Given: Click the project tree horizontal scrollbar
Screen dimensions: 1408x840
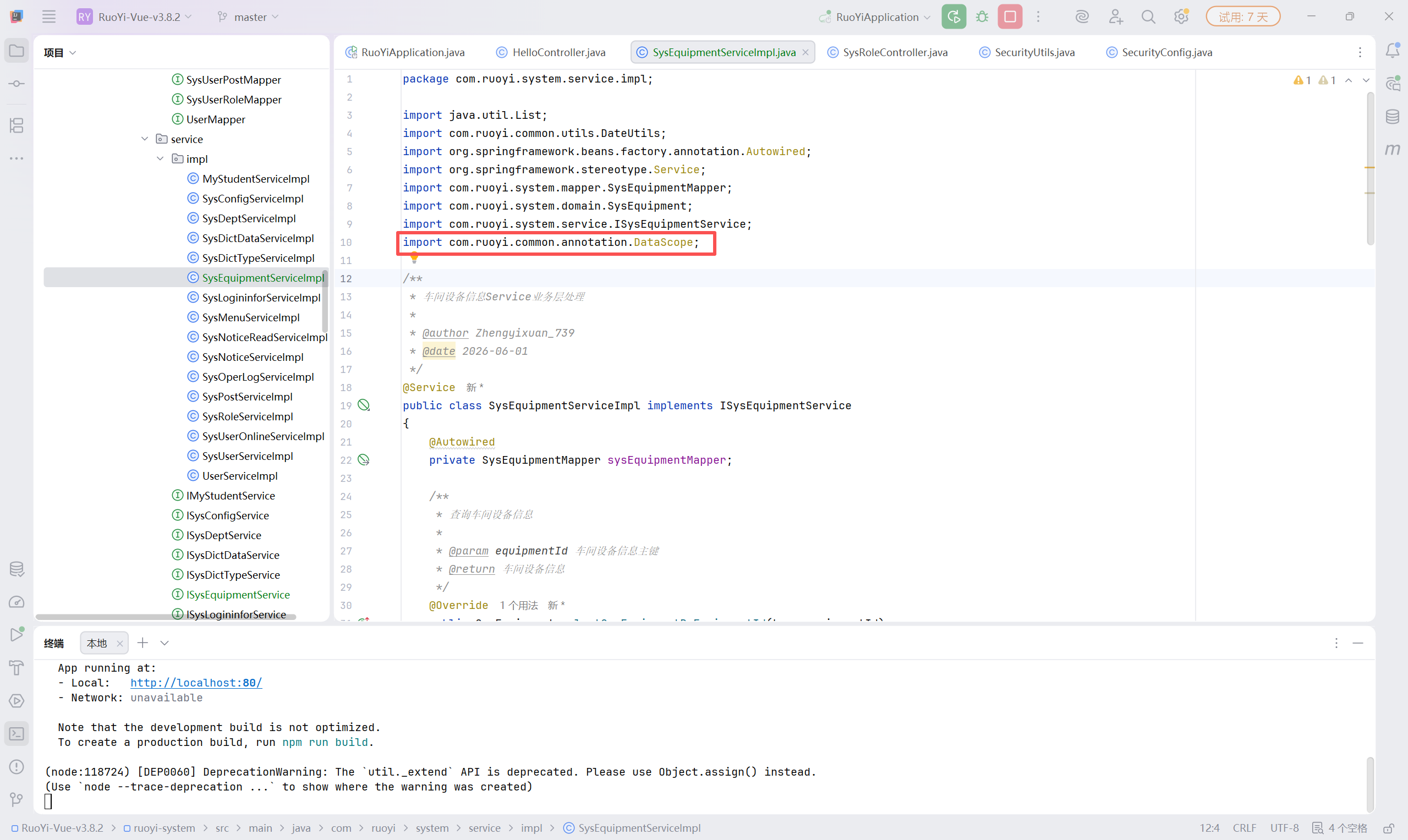Looking at the screenshot, I should coord(165,617).
